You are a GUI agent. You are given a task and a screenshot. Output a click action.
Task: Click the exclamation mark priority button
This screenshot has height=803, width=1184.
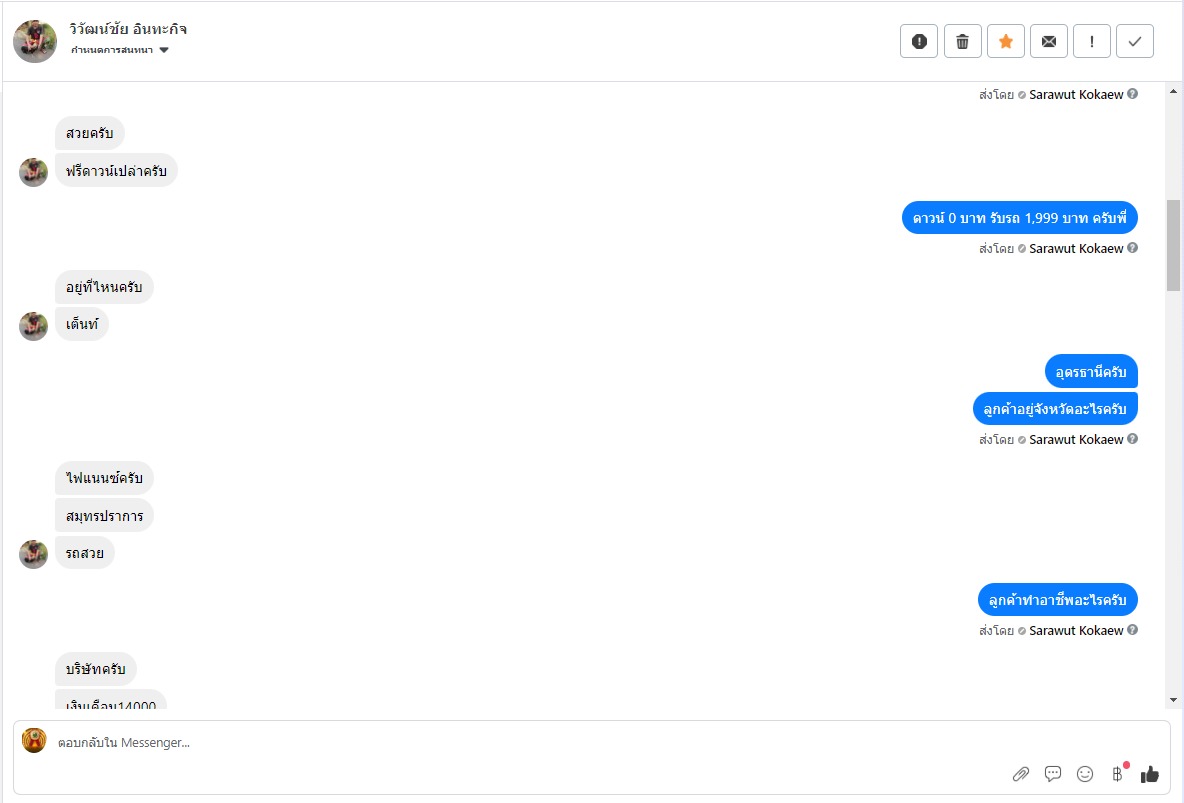[x=1092, y=41]
